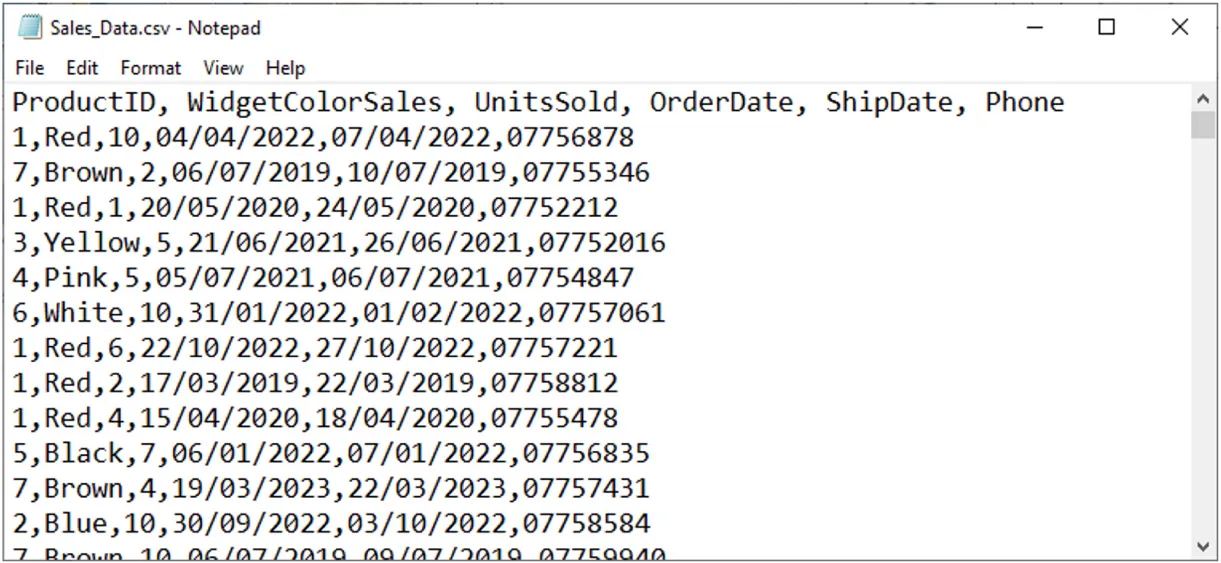1221x563 pixels.
Task: Open the Edit menu
Action: 82,68
